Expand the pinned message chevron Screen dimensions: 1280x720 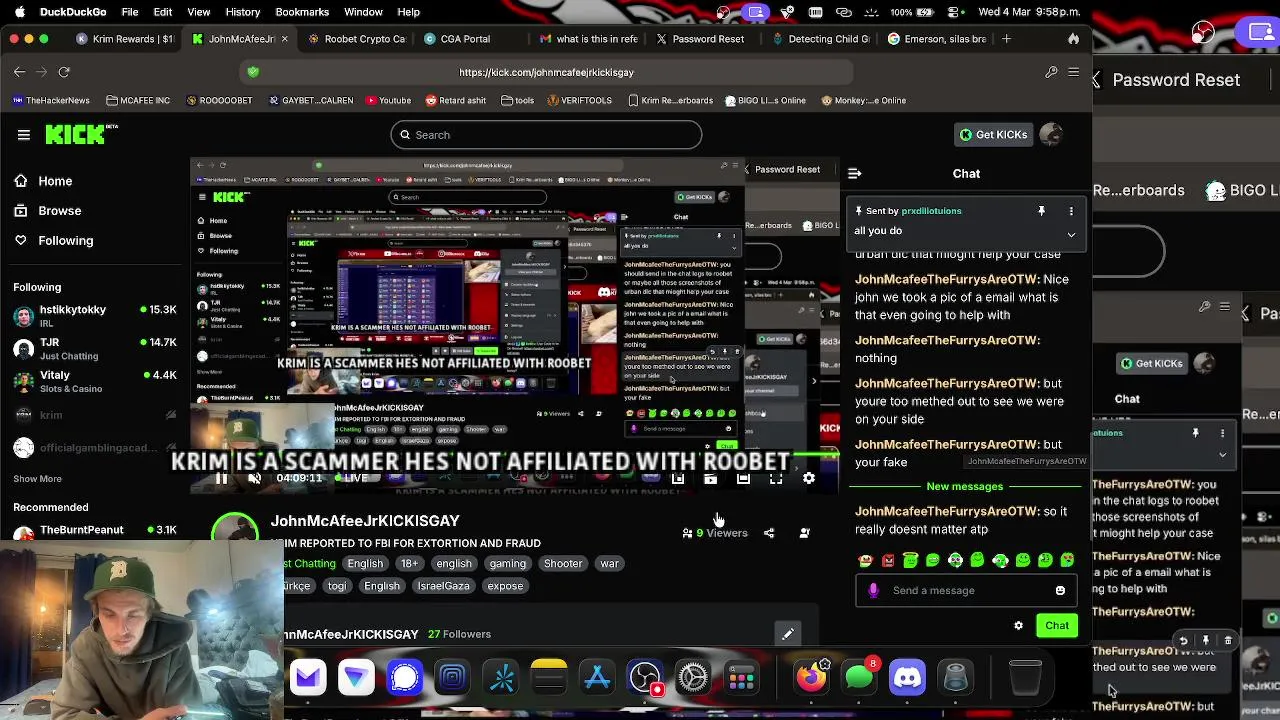pyautogui.click(x=1071, y=235)
